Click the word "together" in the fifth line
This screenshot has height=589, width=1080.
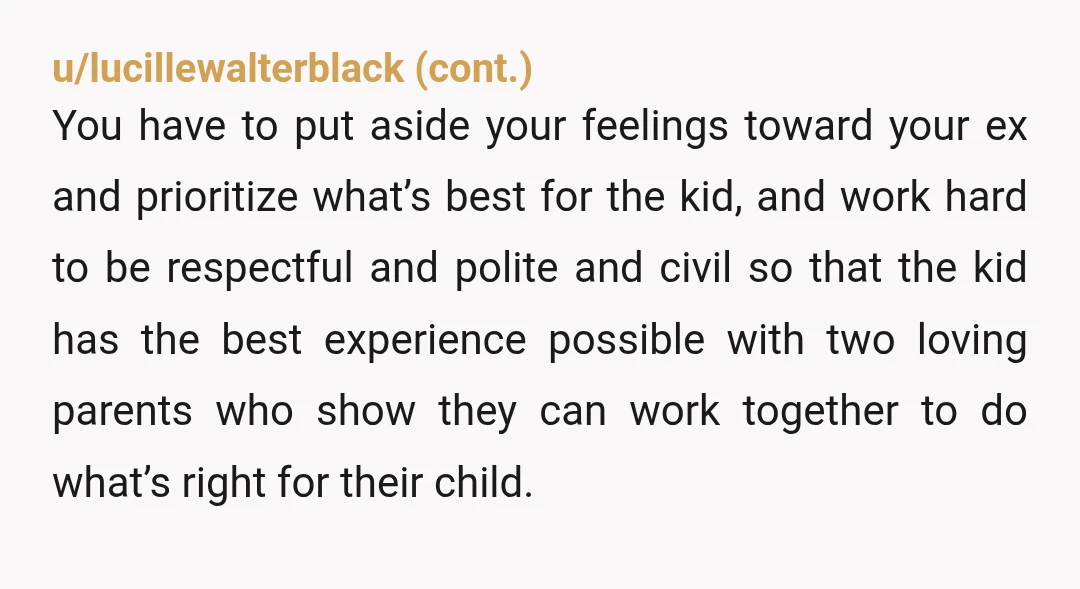[820, 412]
